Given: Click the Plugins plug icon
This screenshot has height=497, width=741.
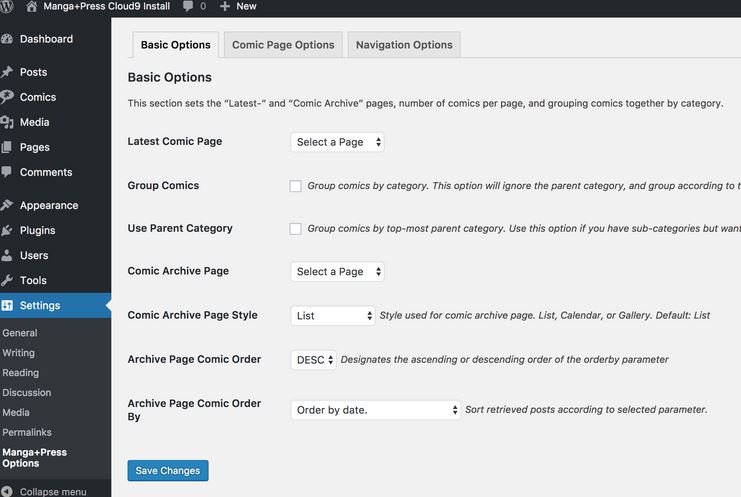Looking at the screenshot, I should tap(7, 231).
